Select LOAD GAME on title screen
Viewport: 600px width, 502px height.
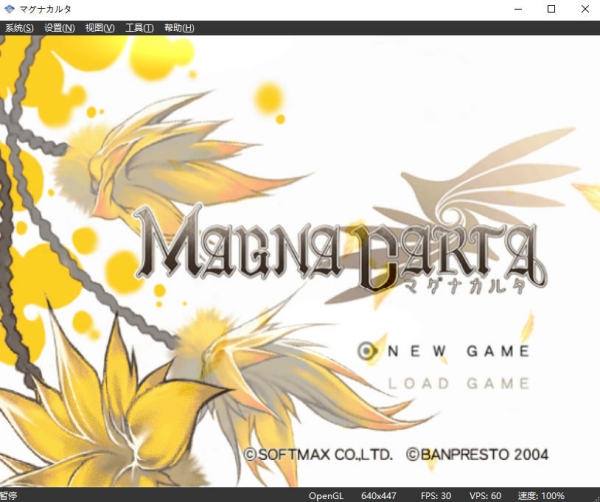coord(459,383)
